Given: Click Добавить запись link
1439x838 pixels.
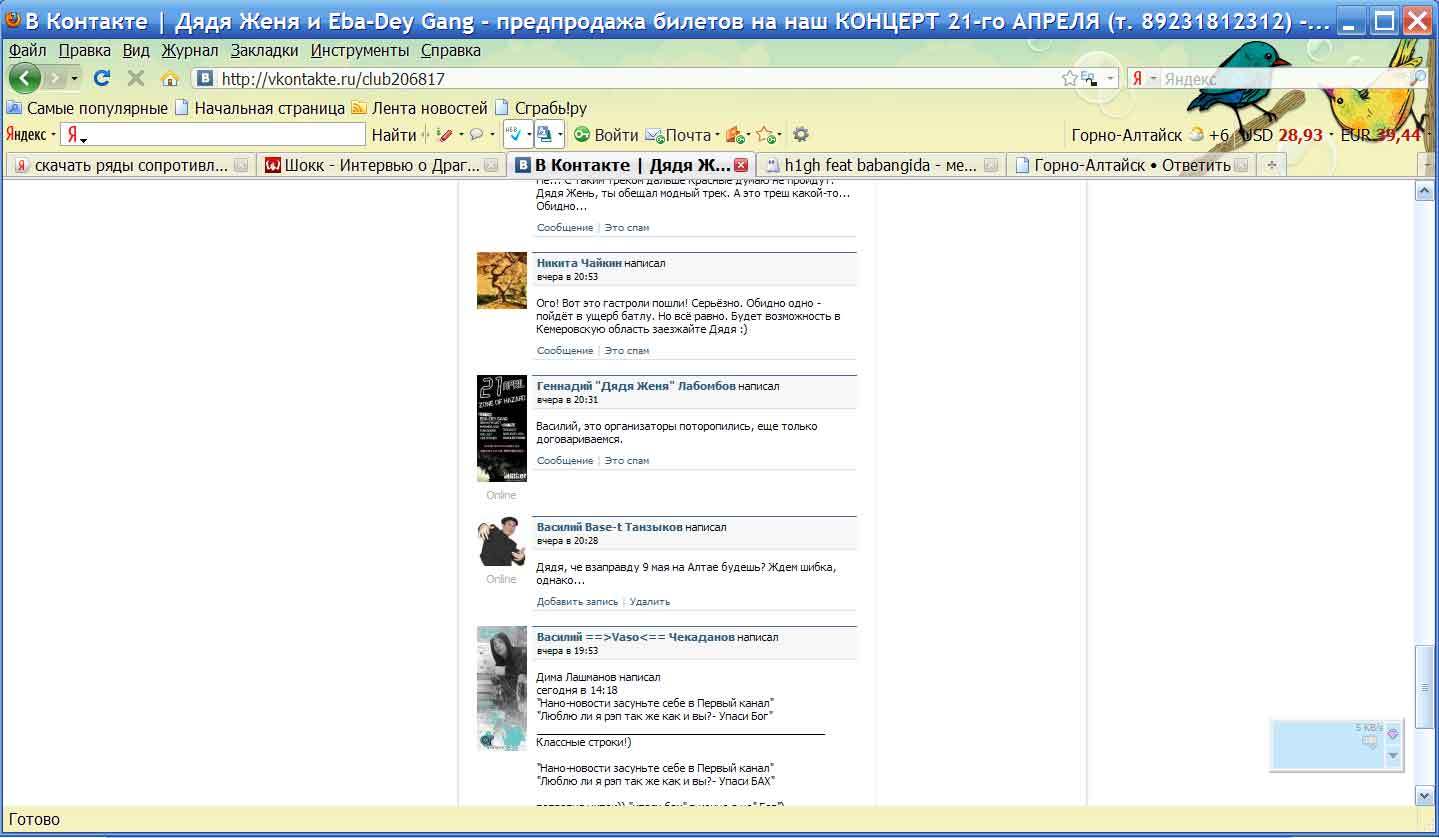Looking at the screenshot, I should pos(577,602).
